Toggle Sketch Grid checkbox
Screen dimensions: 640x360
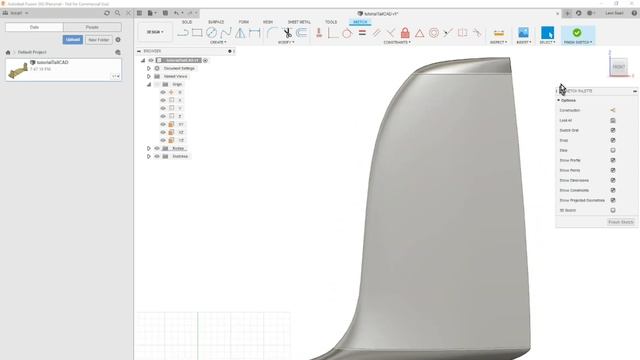tap(613, 130)
